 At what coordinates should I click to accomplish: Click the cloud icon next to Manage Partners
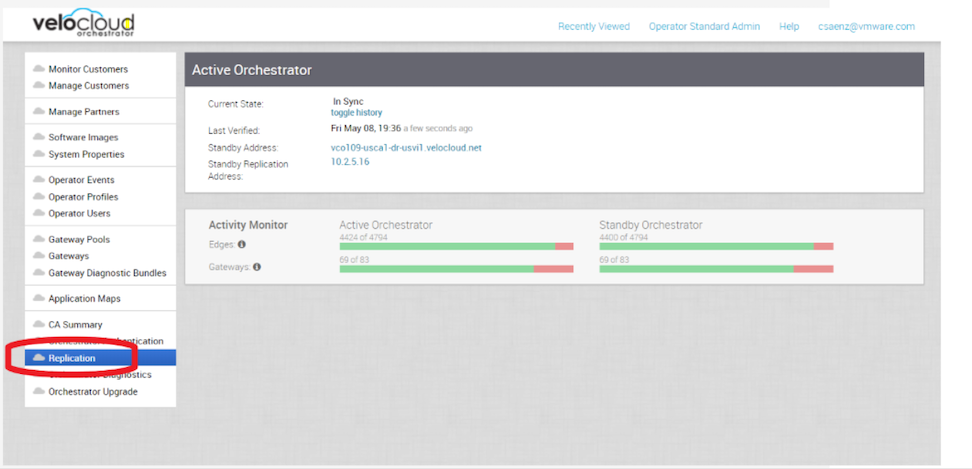tap(38, 112)
